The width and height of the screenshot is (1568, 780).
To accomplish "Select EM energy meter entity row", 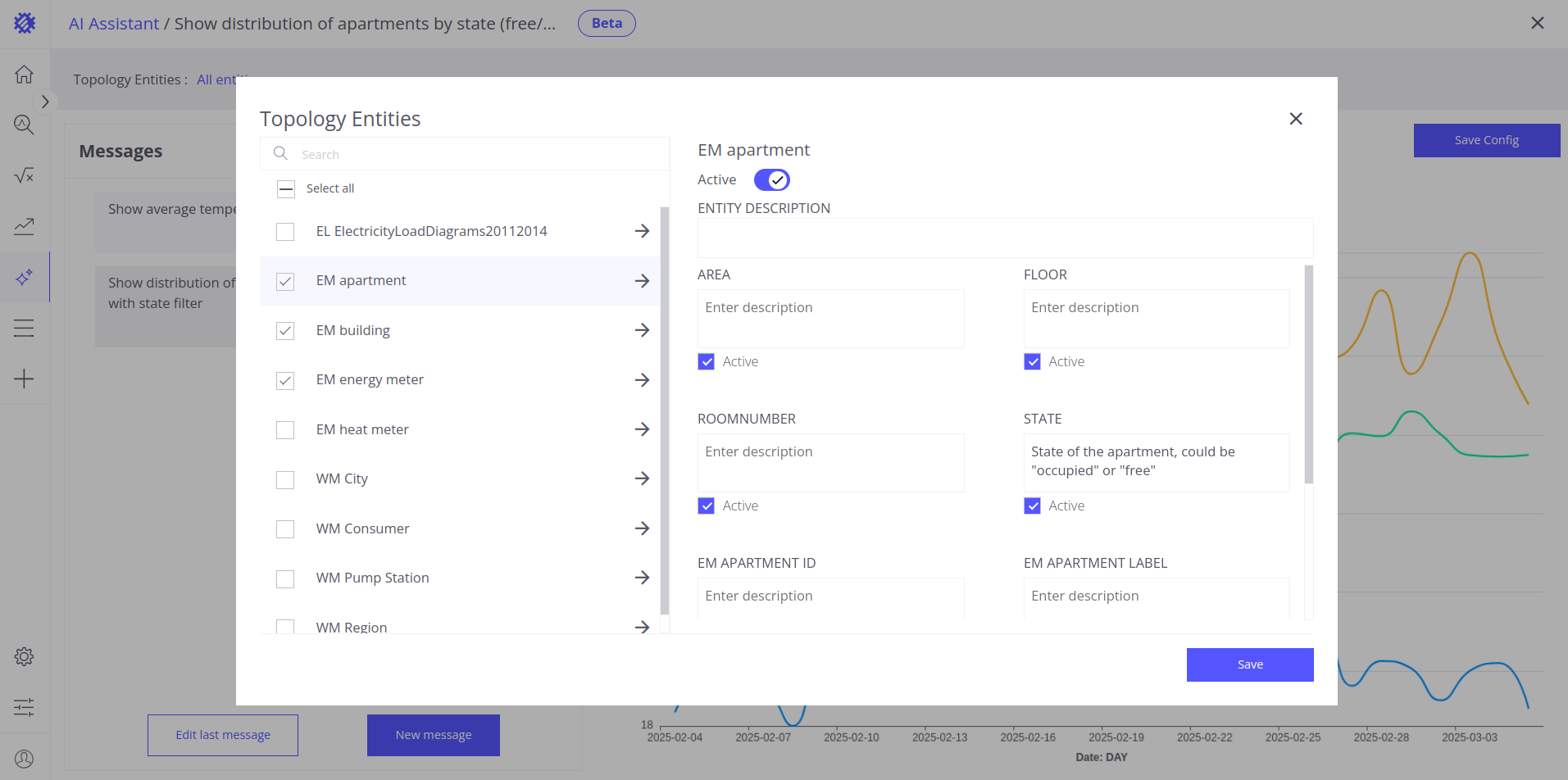I will pos(370,379).
